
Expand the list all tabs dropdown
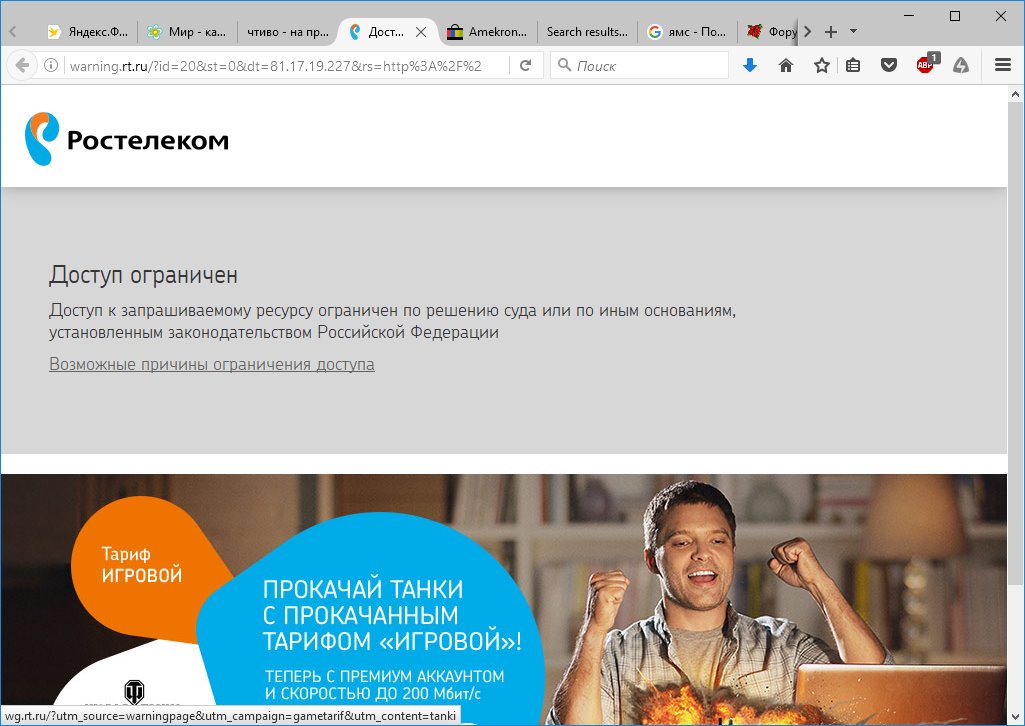pos(853,31)
